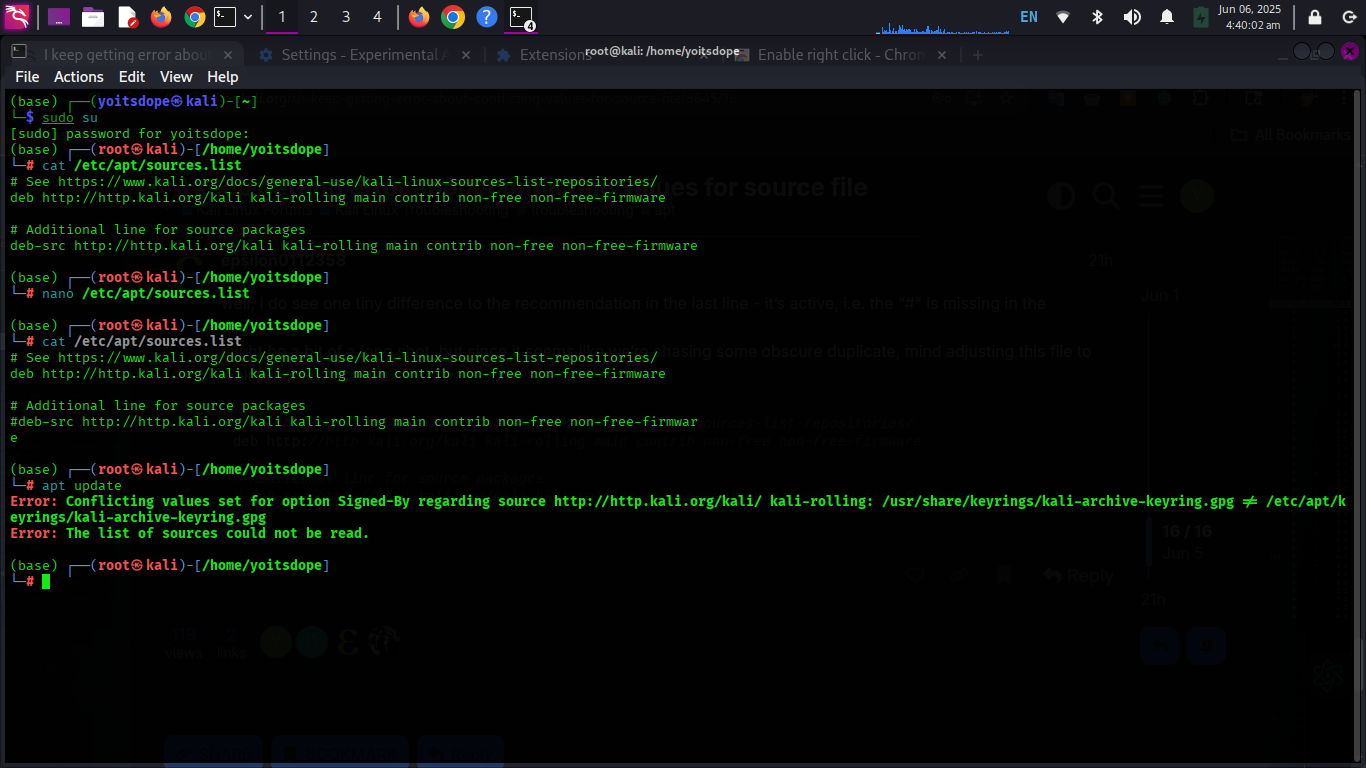
Task: Click the 'Conflicting values set for option Signed-By' error
Action: click(x=677, y=509)
